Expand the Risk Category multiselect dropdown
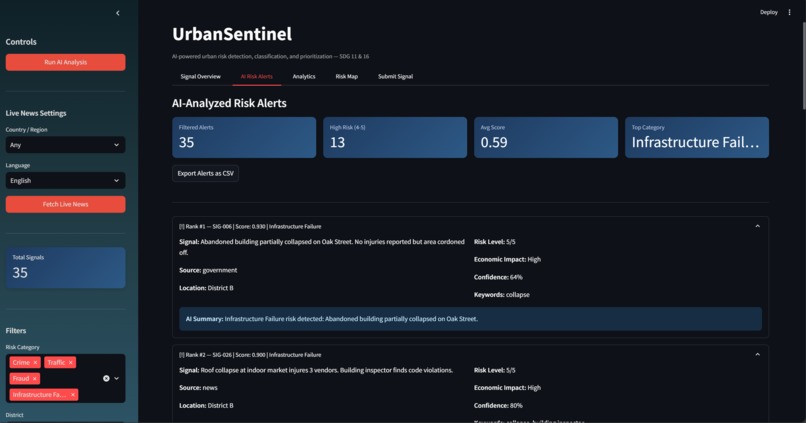Screen dimensions: 806x423 pyautogui.click(x=117, y=378)
